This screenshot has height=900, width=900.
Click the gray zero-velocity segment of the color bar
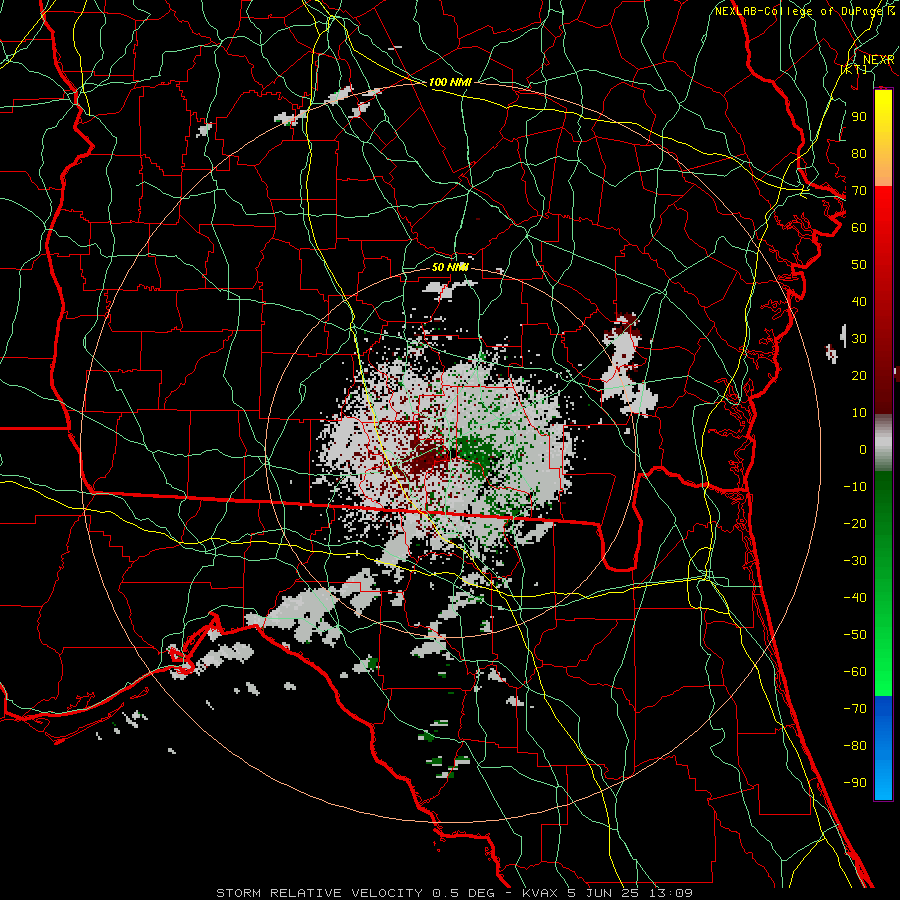pyautogui.click(x=883, y=443)
